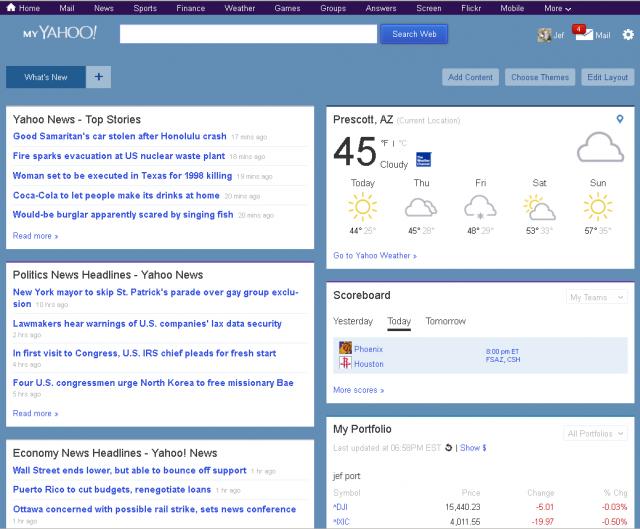Add a new tab with plus button

click(98, 77)
